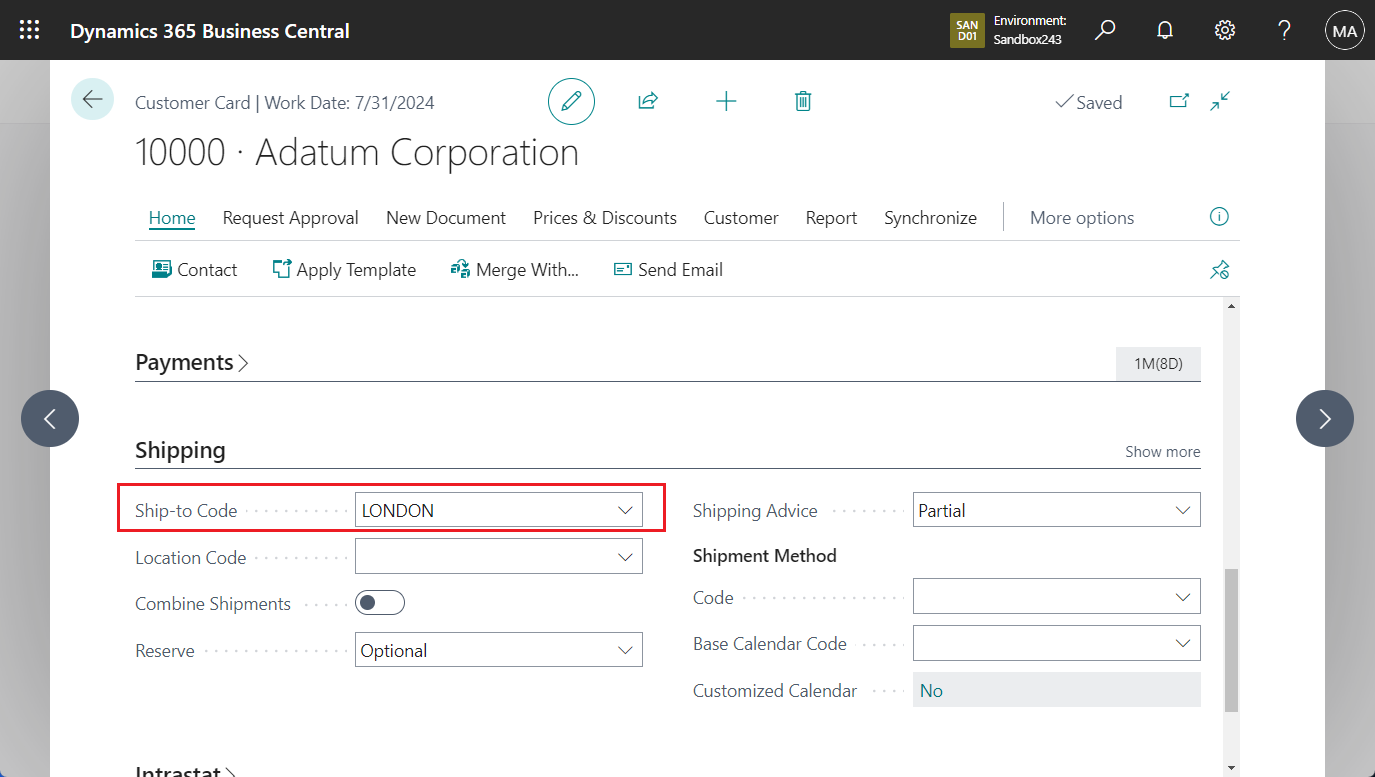Click the search magnifier icon
This screenshot has height=777, width=1375.
1104,30
